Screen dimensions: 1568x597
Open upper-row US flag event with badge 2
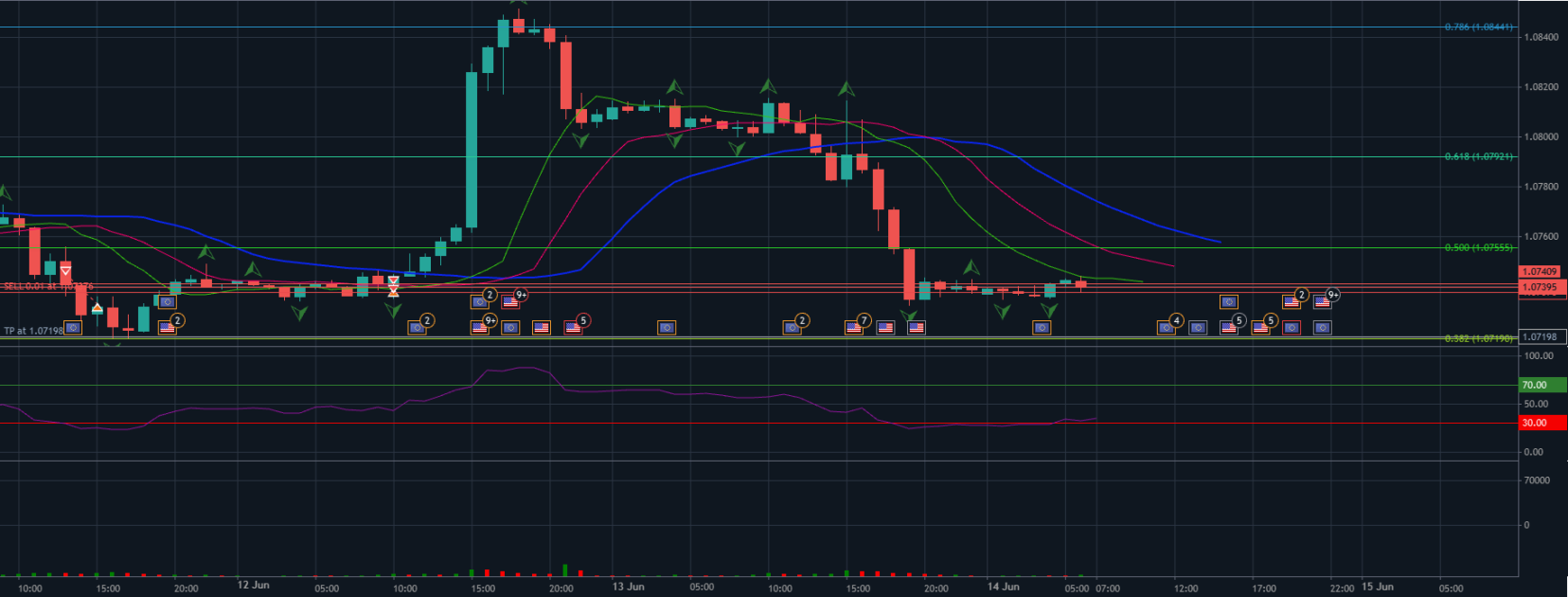(x=1292, y=302)
